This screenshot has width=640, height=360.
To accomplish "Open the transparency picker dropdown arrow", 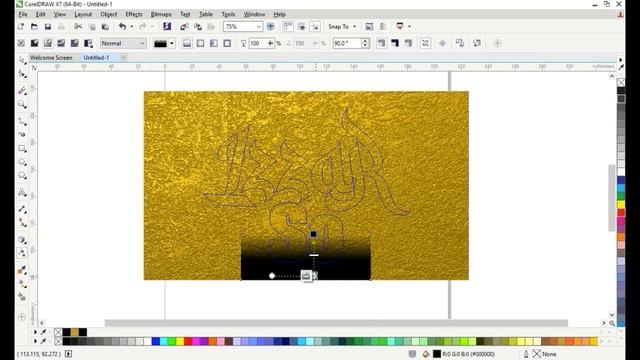I will pos(172,43).
